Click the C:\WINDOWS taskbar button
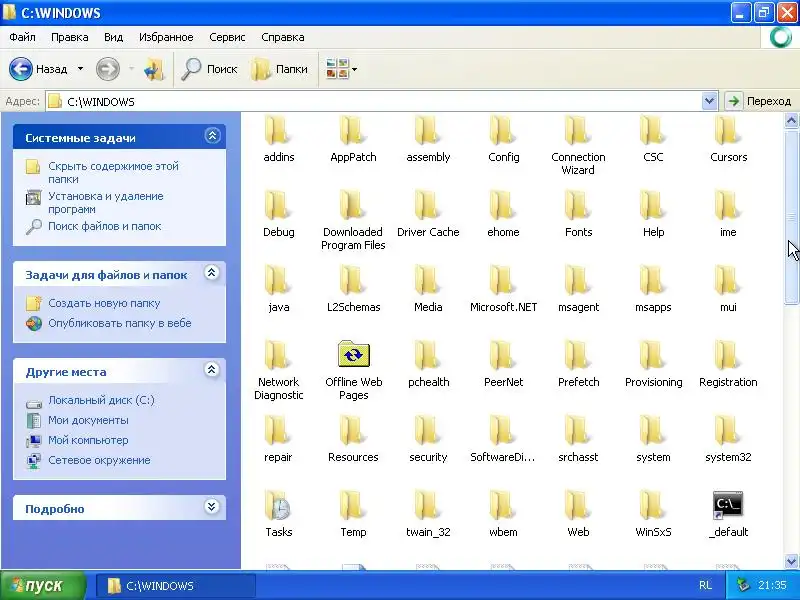 176,586
